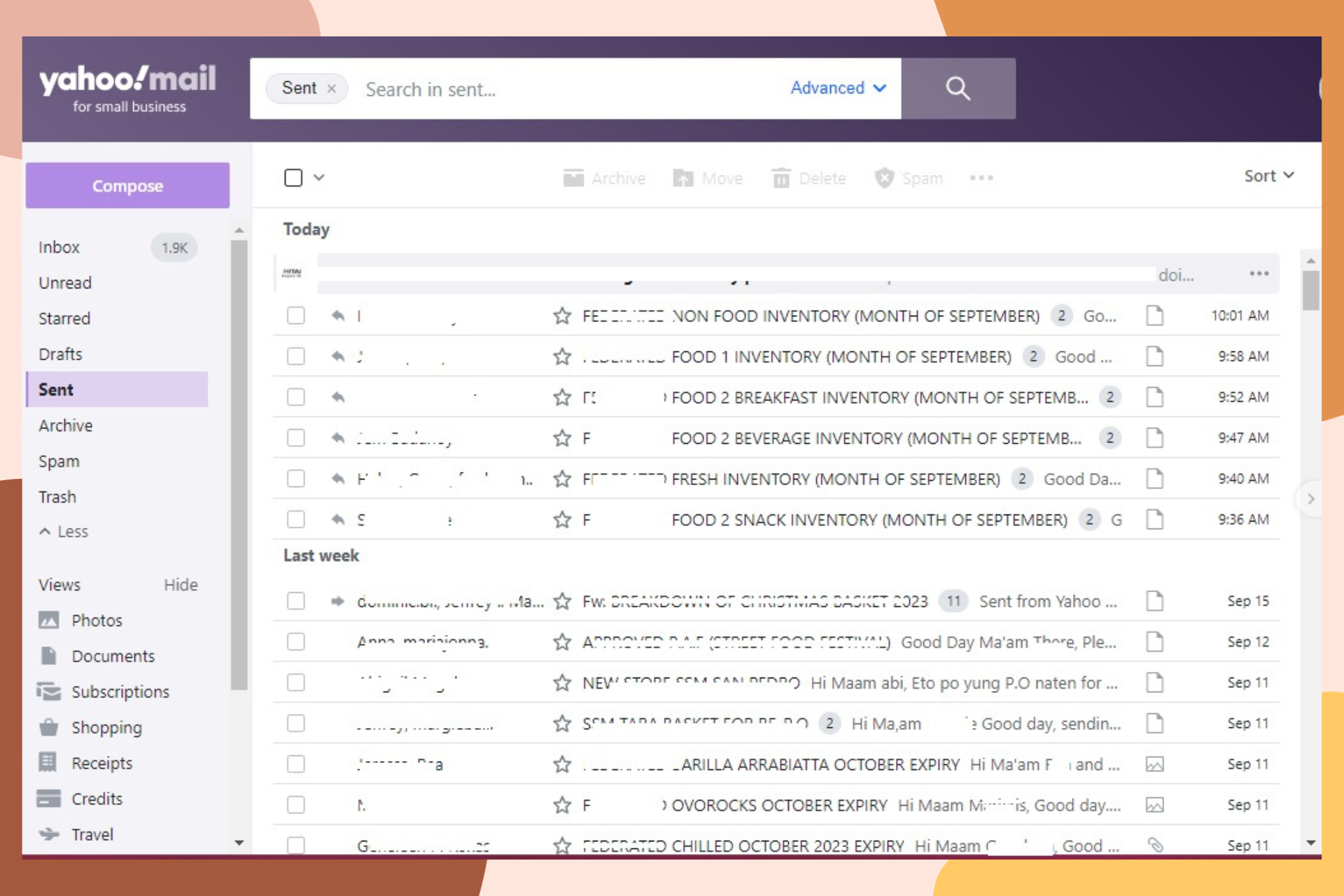Screen dimensions: 1344x896
Task: Open more actions three-dot toolbar menu
Action: click(x=981, y=178)
